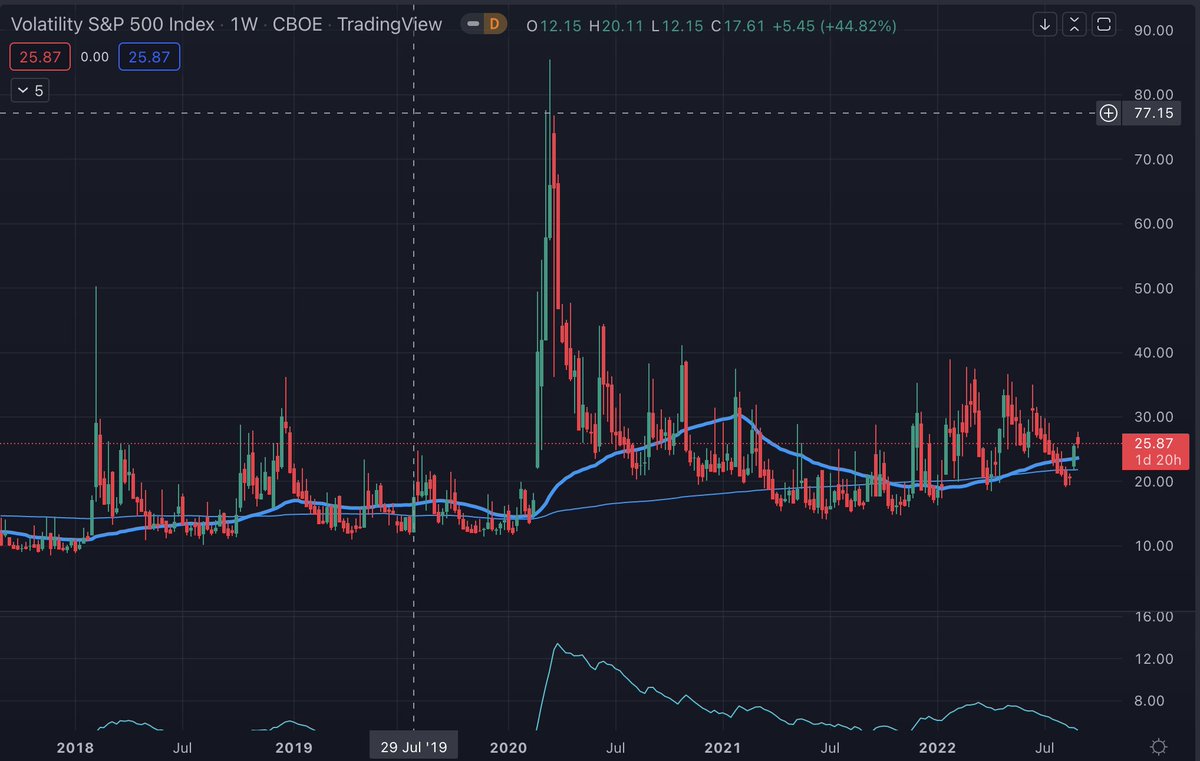Click 60.00 on the price scale
This screenshot has width=1200, height=761.
pos(1153,223)
